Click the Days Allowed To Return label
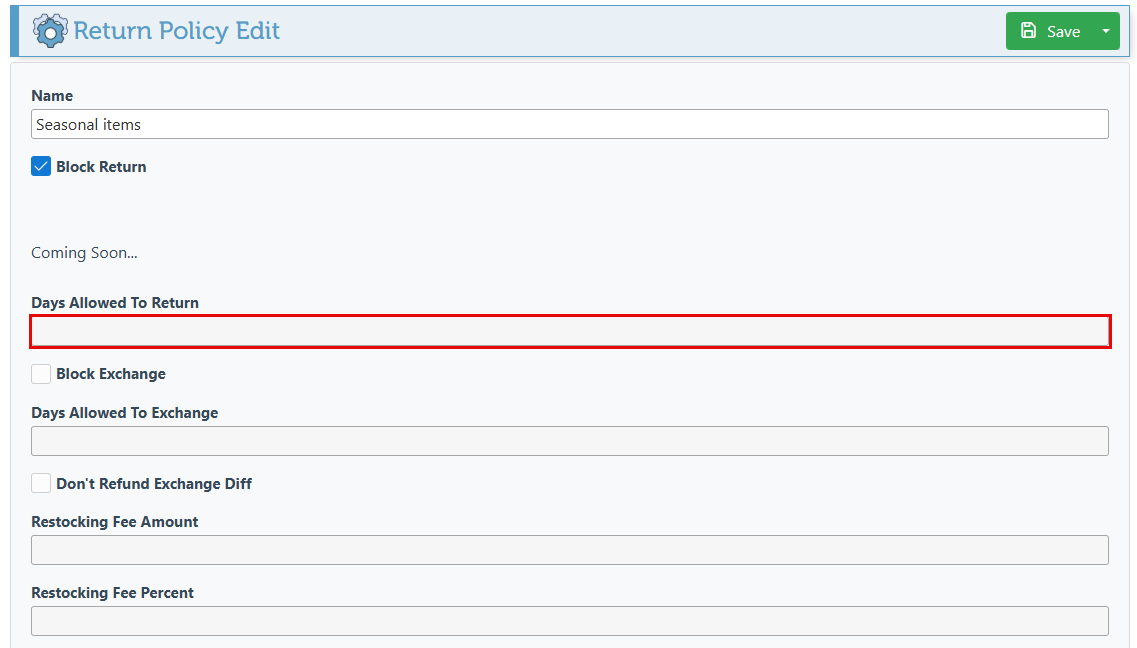1137x648 pixels. click(x=115, y=303)
